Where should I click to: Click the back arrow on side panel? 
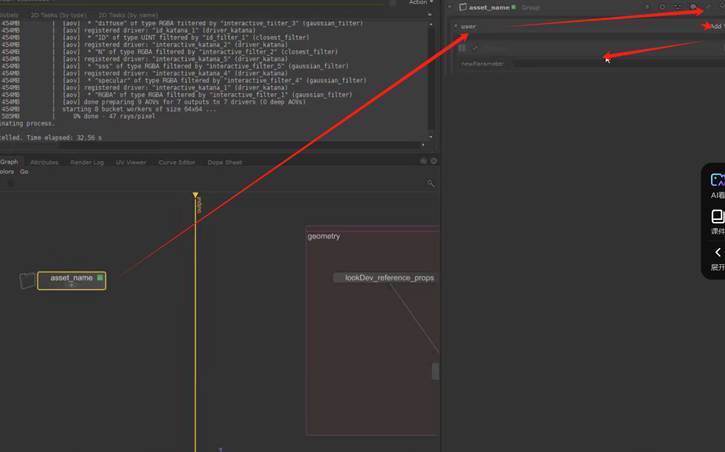pos(717,252)
